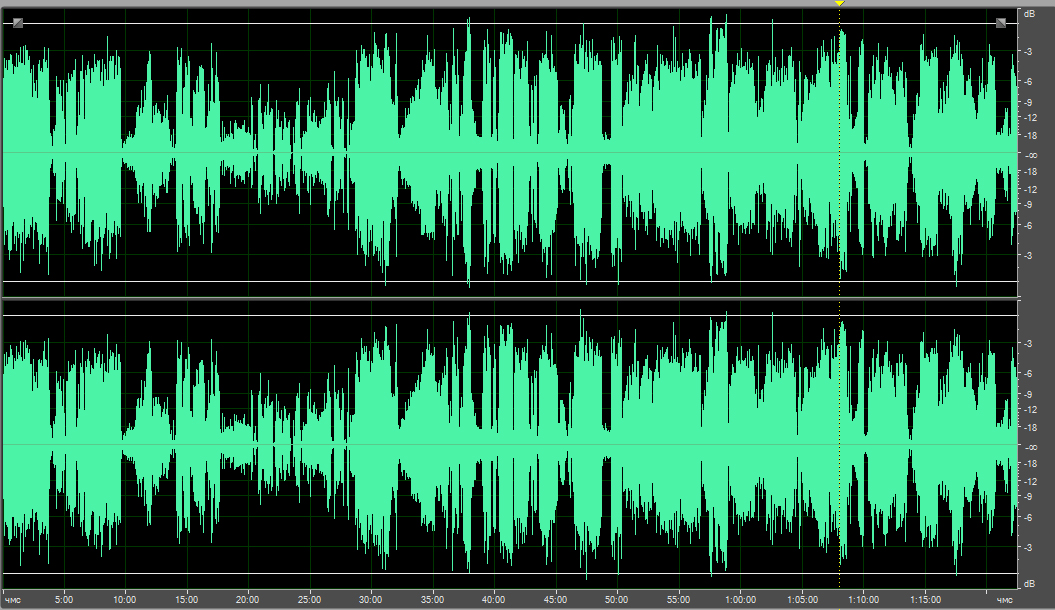Click the 1:15:00 mark on the time ruler
1055x610 pixels.
point(925,599)
